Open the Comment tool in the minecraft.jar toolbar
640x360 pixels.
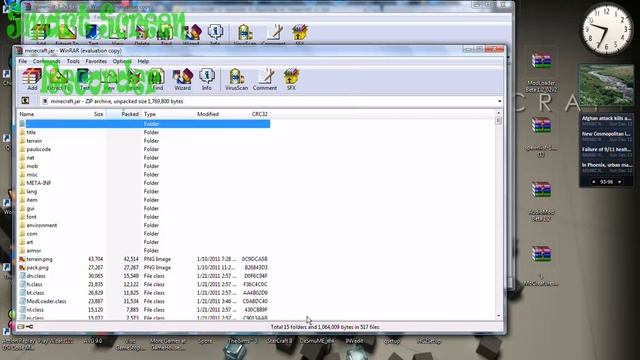tap(264, 79)
